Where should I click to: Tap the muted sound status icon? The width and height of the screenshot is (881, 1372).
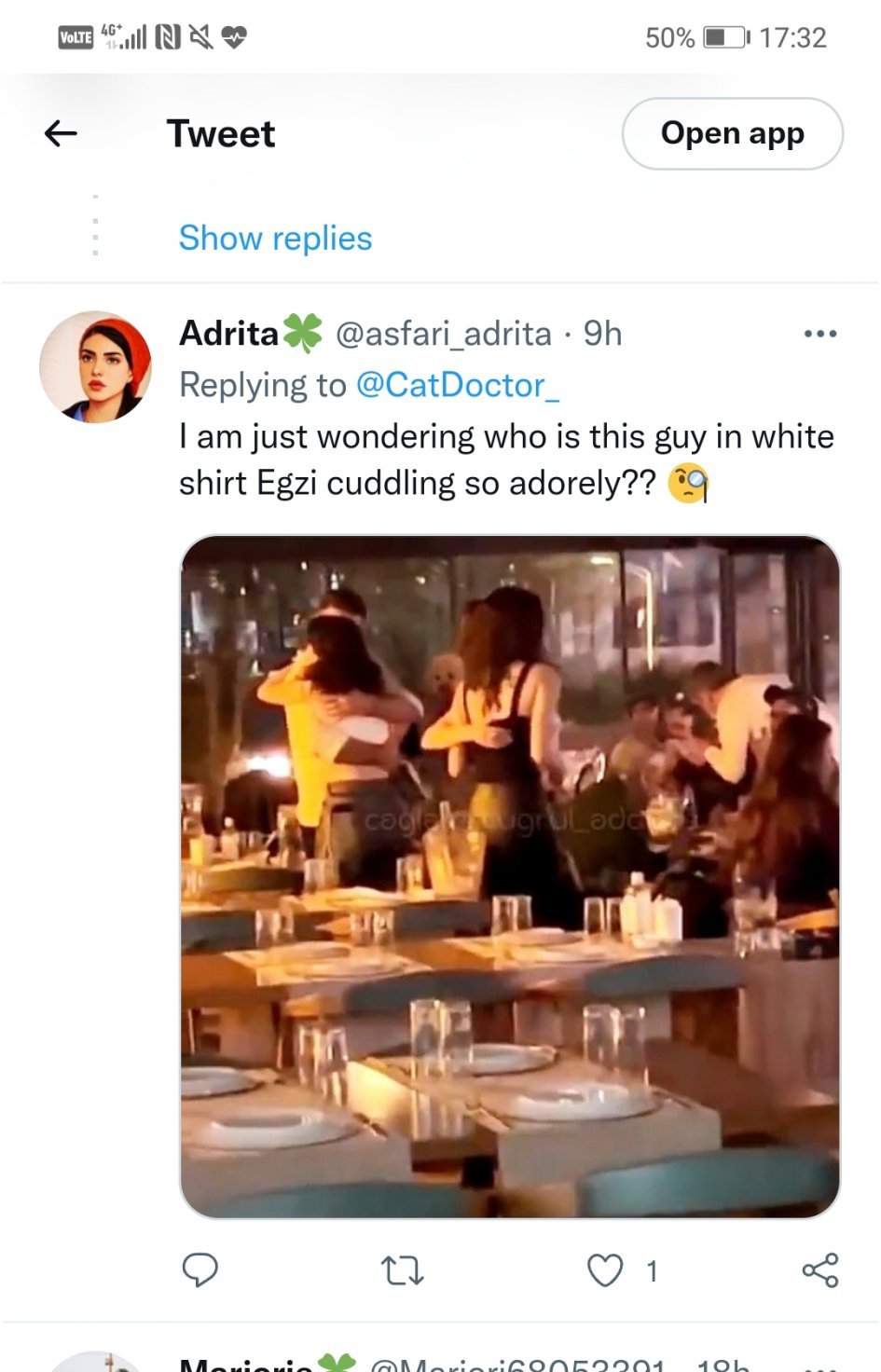[x=200, y=37]
